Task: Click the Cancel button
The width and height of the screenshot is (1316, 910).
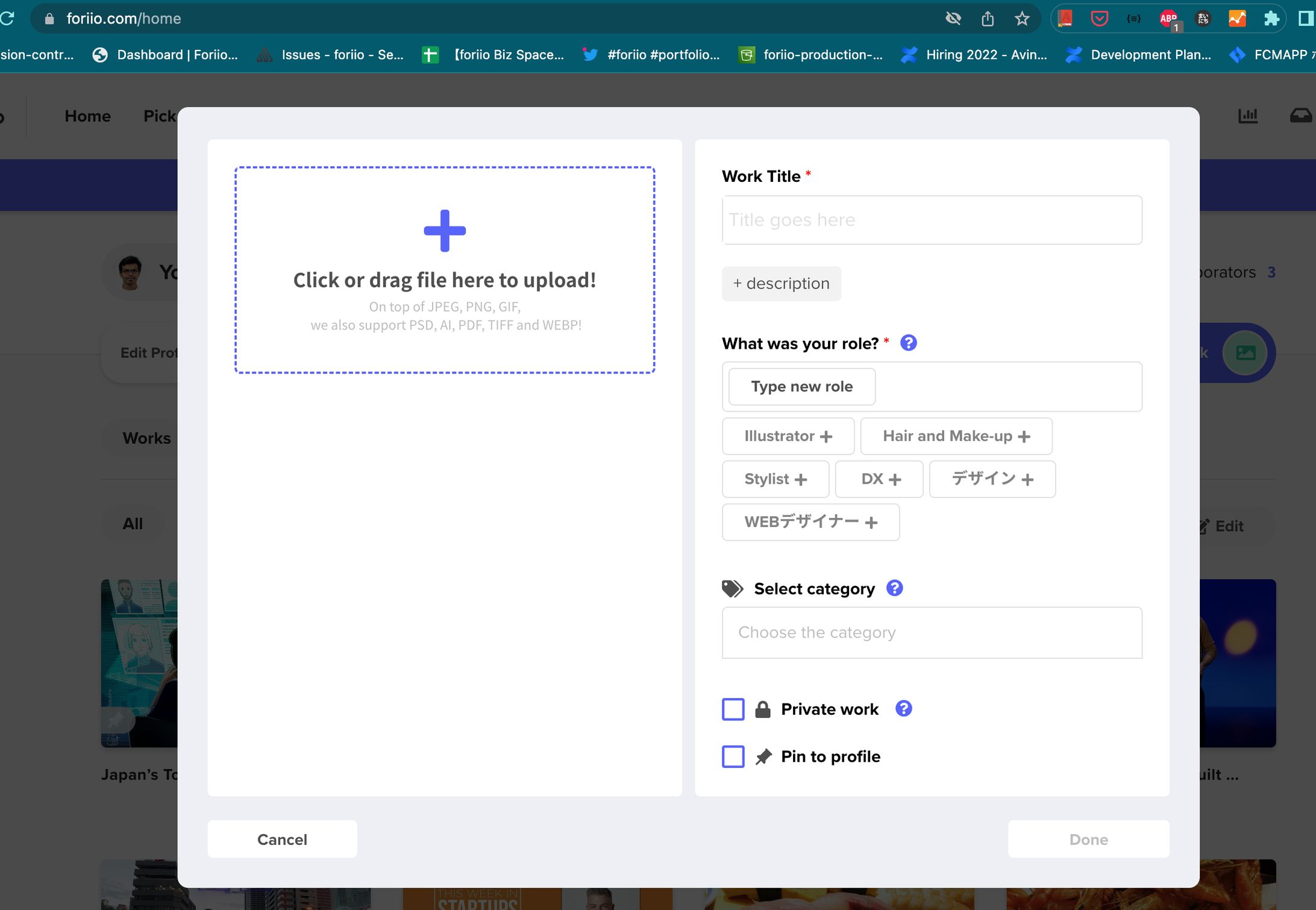Action: (282, 839)
